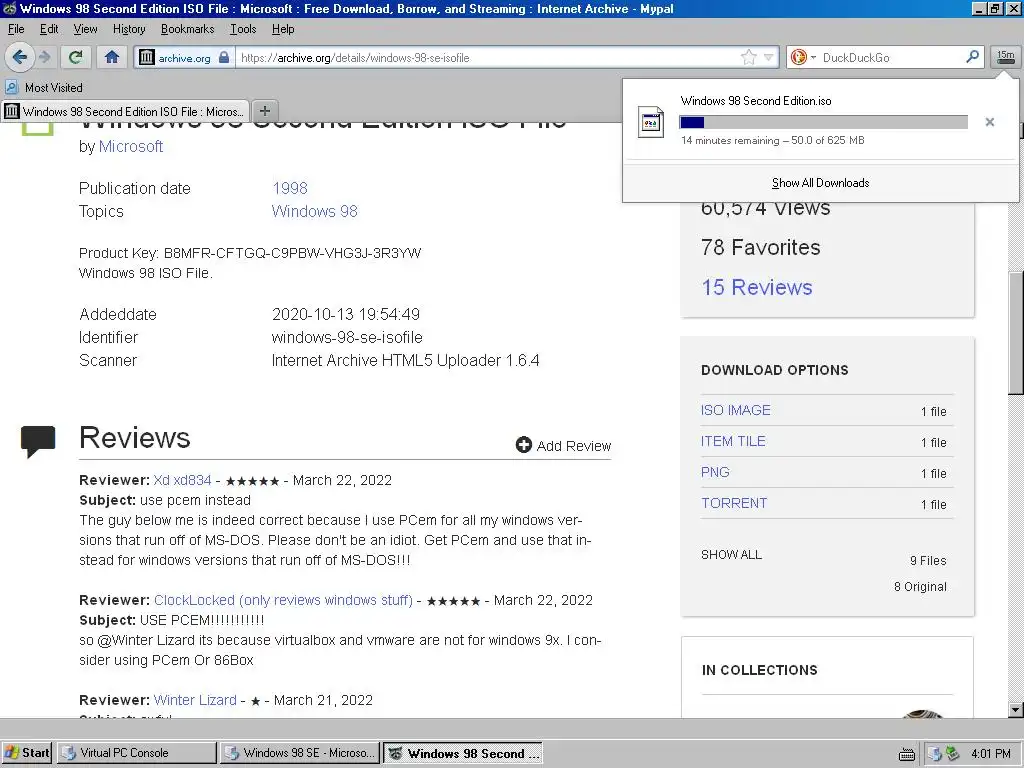This screenshot has height=768, width=1024.
Task: Cancel the Windows 98 Second Edition.iso download
Action: tap(989, 122)
